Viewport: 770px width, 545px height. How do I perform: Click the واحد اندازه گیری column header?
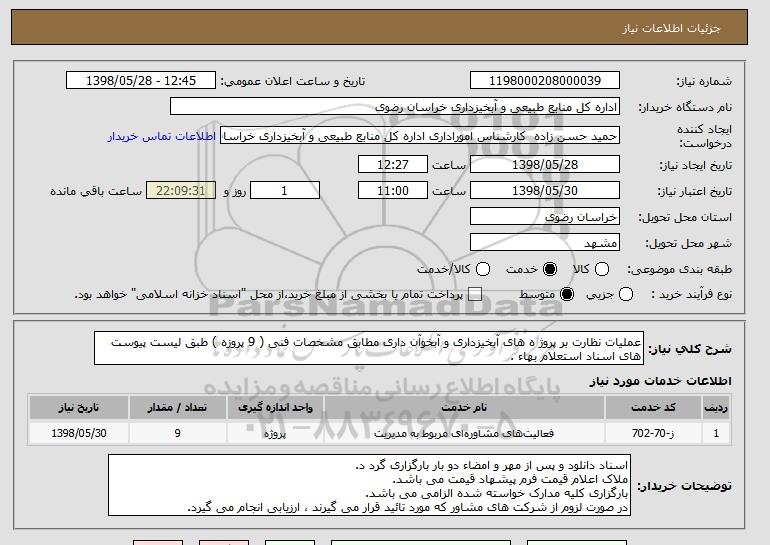coord(275,408)
